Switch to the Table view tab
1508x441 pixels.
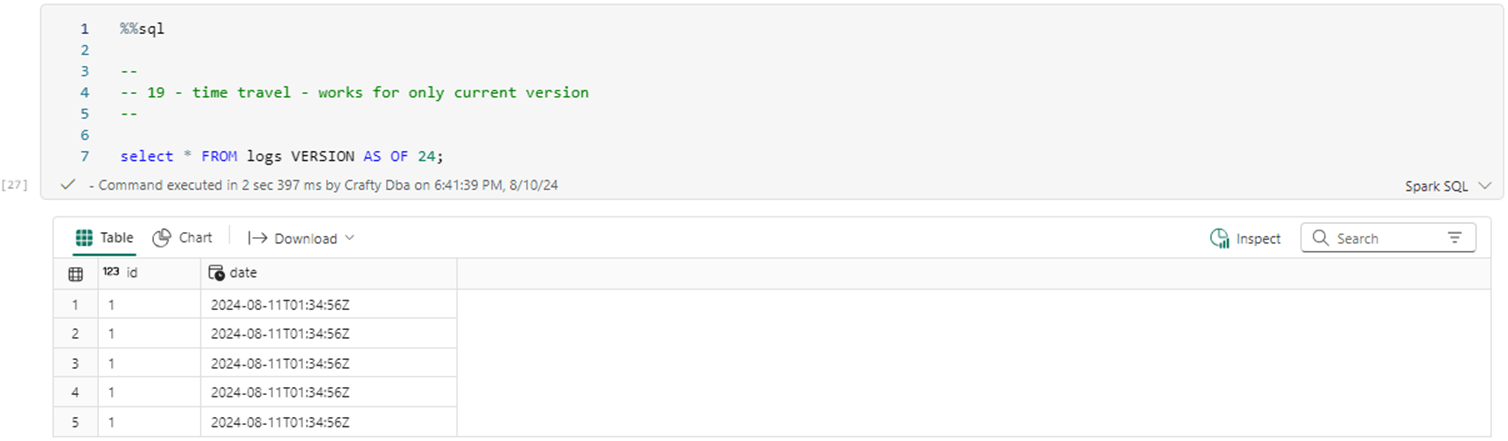[105, 238]
